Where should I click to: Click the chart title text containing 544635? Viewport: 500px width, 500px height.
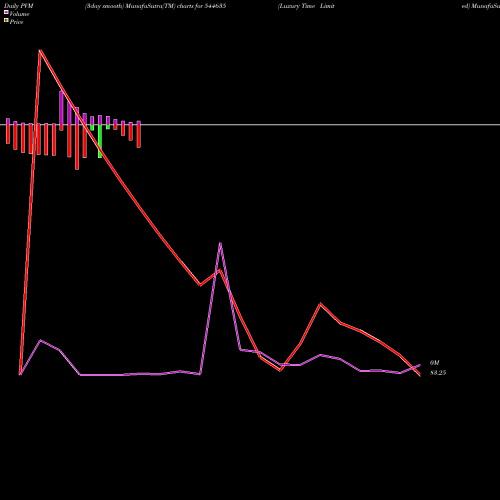click(155, 6)
